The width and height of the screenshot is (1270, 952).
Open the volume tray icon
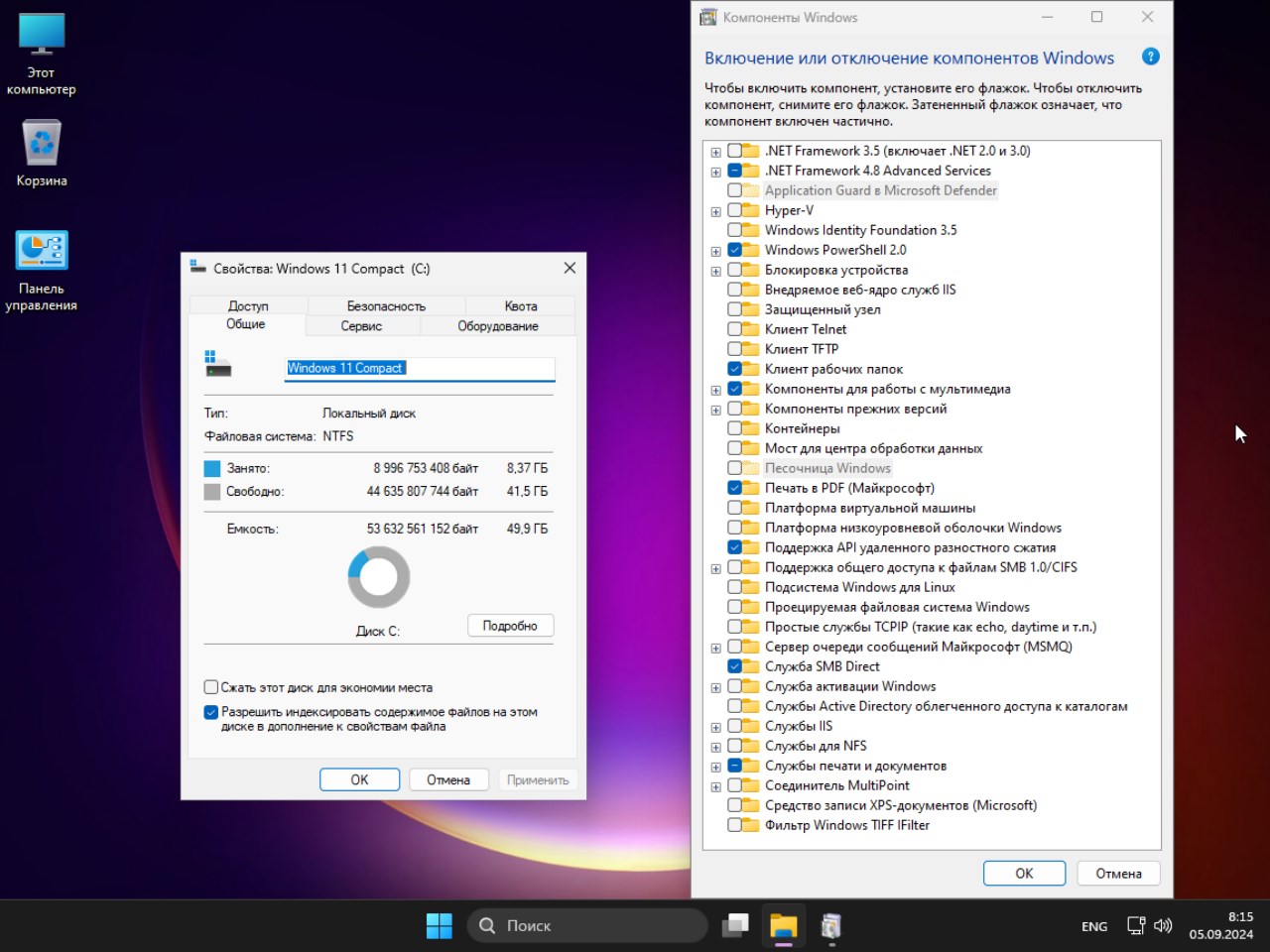1163,925
